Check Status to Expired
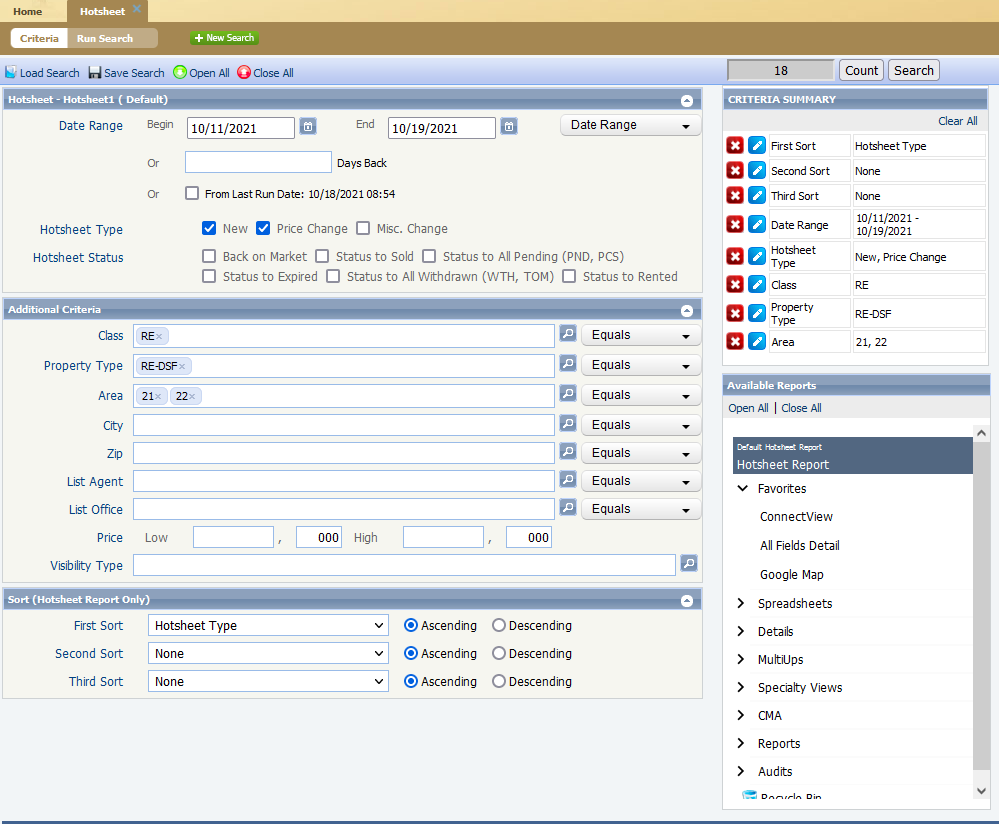The height and width of the screenshot is (824, 999). [209, 276]
